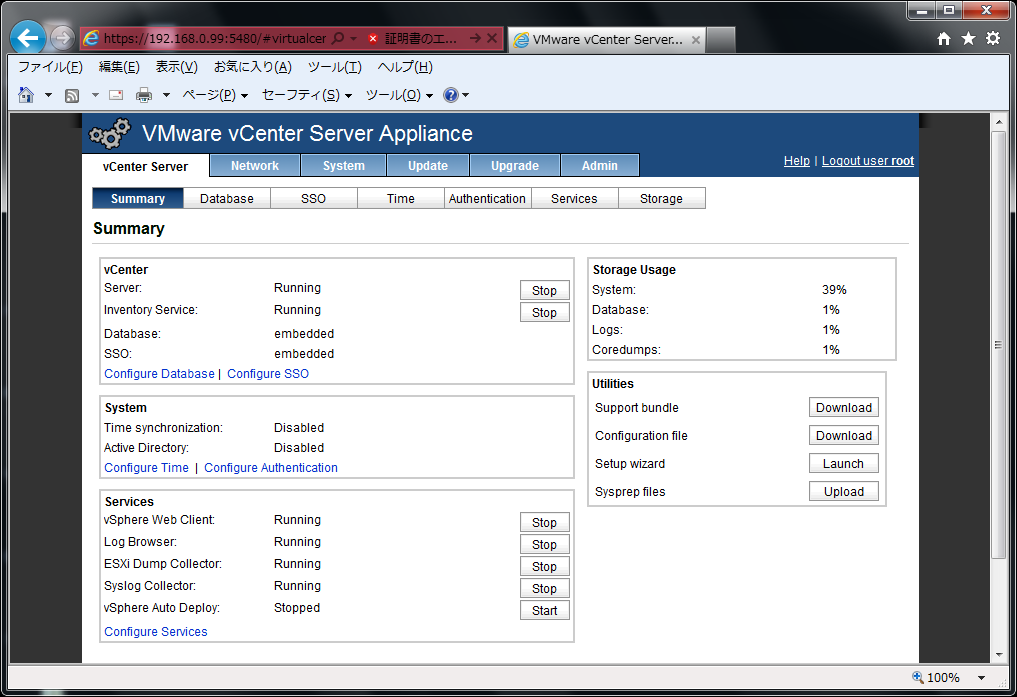1017x697 pixels.
Task: Switch to the Network tab
Action: [x=254, y=166]
